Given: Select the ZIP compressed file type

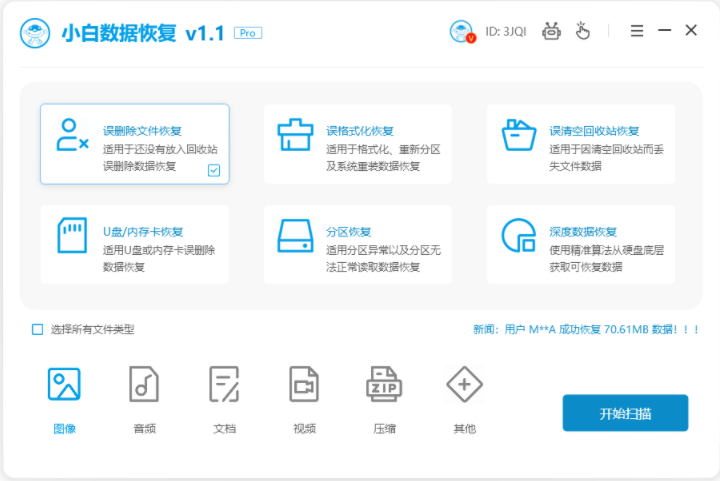Looking at the screenshot, I should (x=384, y=385).
